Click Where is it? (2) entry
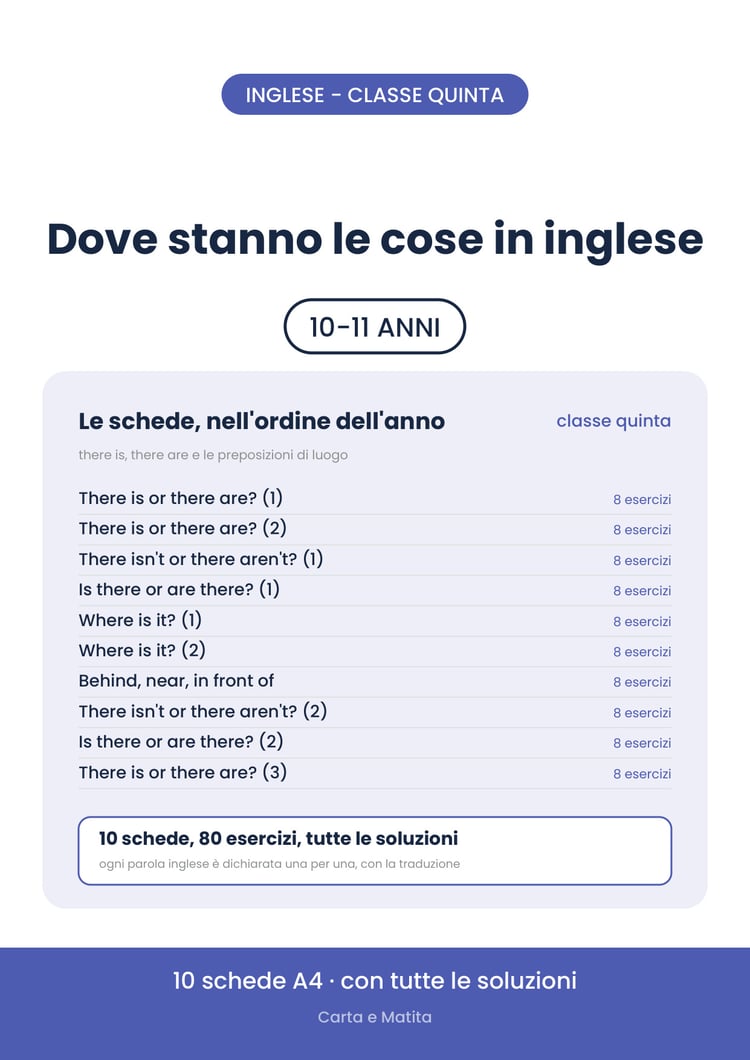The image size is (750, 1060). click(x=375, y=651)
